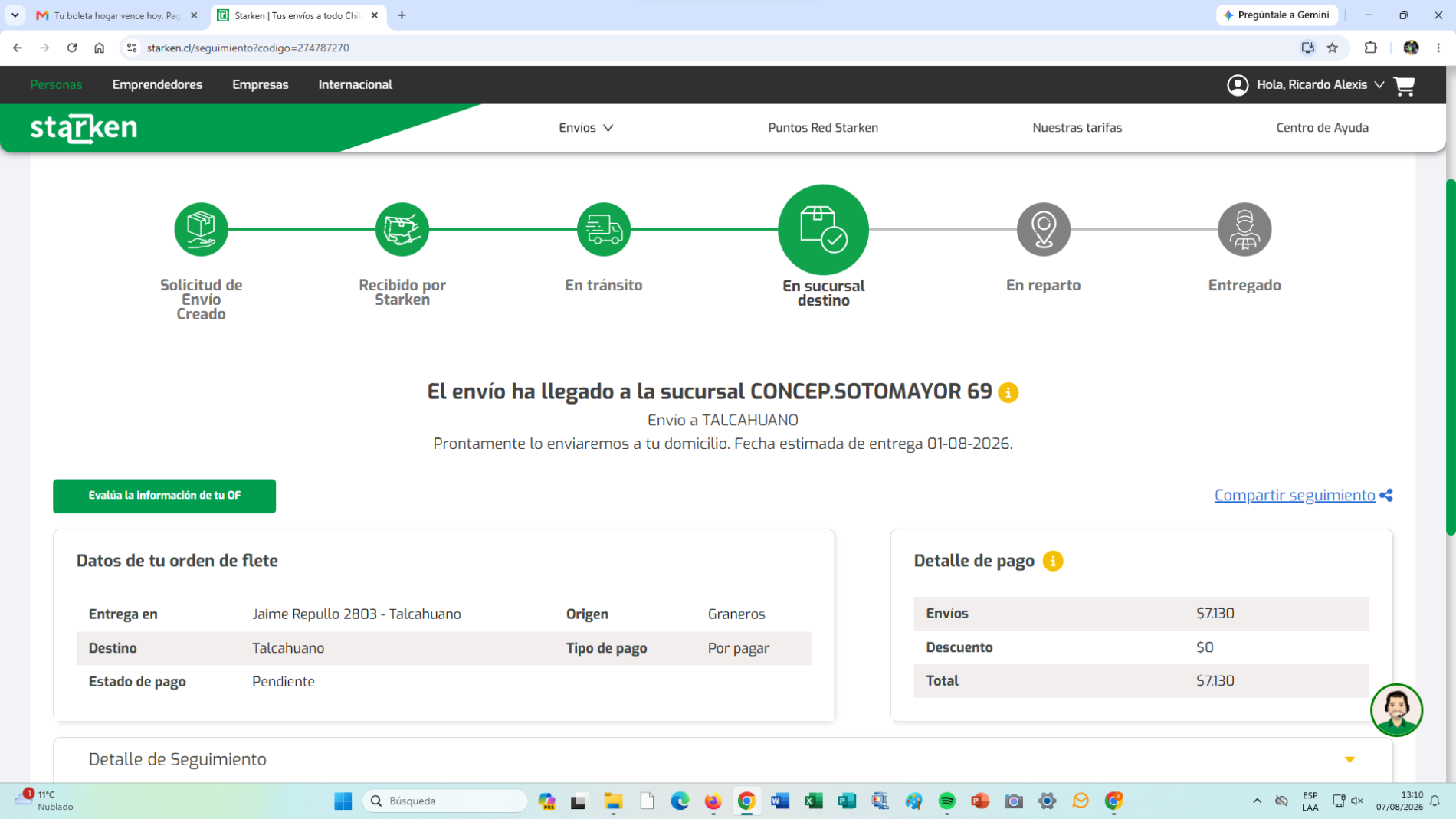The height and width of the screenshot is (819, 1456).
Task: Click info icon next to Detalle de pago
Action: 1053,561
